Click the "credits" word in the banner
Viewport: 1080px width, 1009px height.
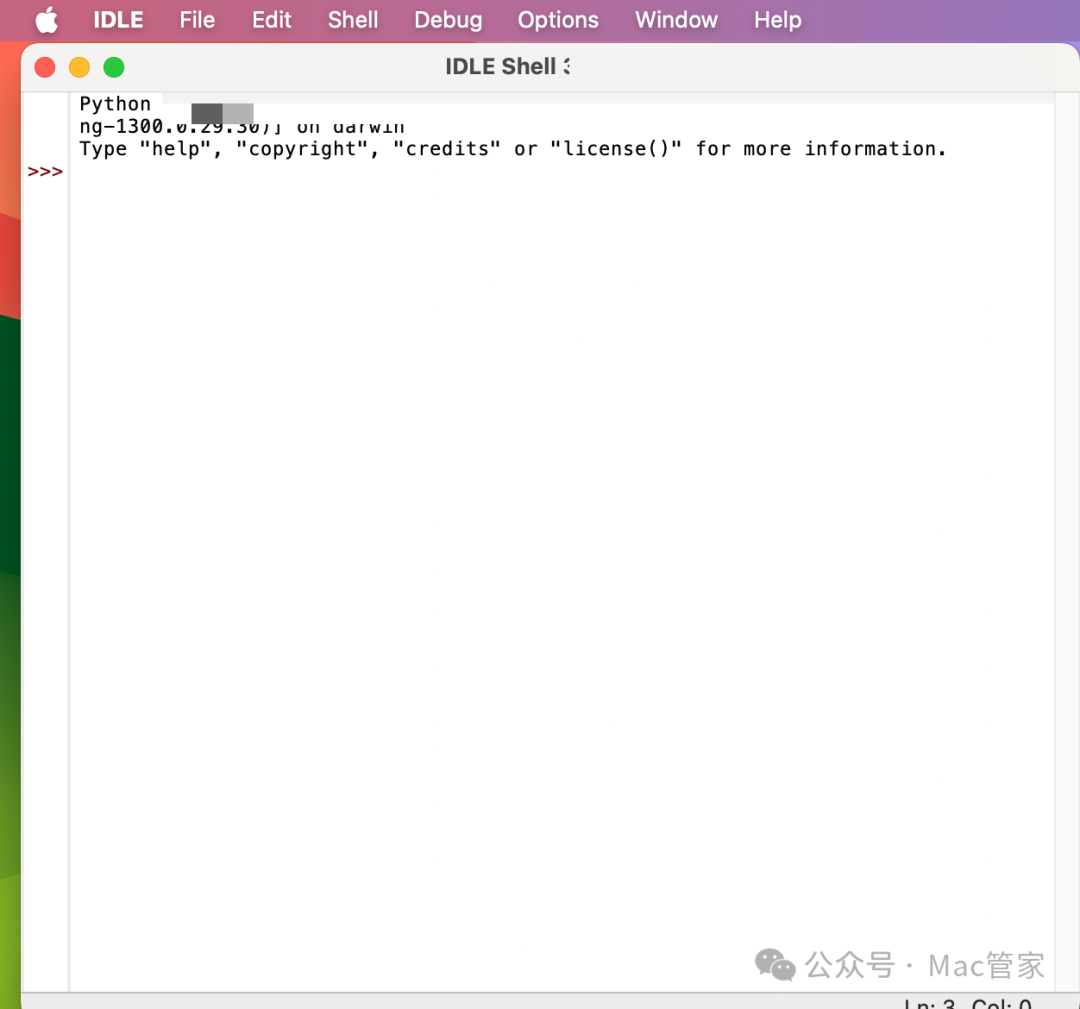point(452,149)
